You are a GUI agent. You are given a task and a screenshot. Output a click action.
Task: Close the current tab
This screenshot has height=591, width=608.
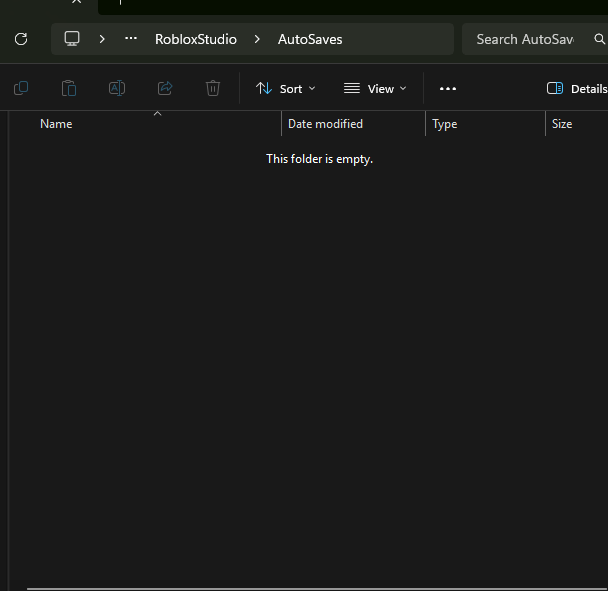click(x=76, y=2)
